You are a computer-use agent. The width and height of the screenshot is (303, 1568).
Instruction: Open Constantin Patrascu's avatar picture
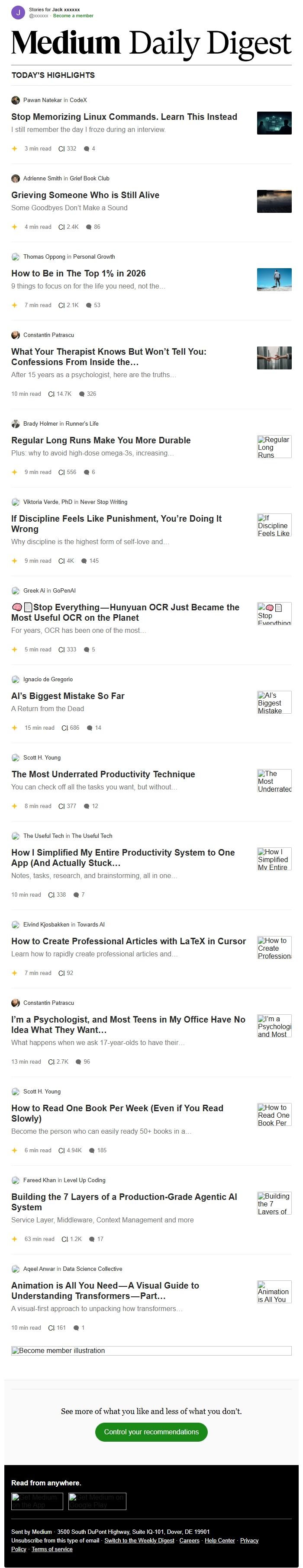pyautogui.click(x=16, y=335)
